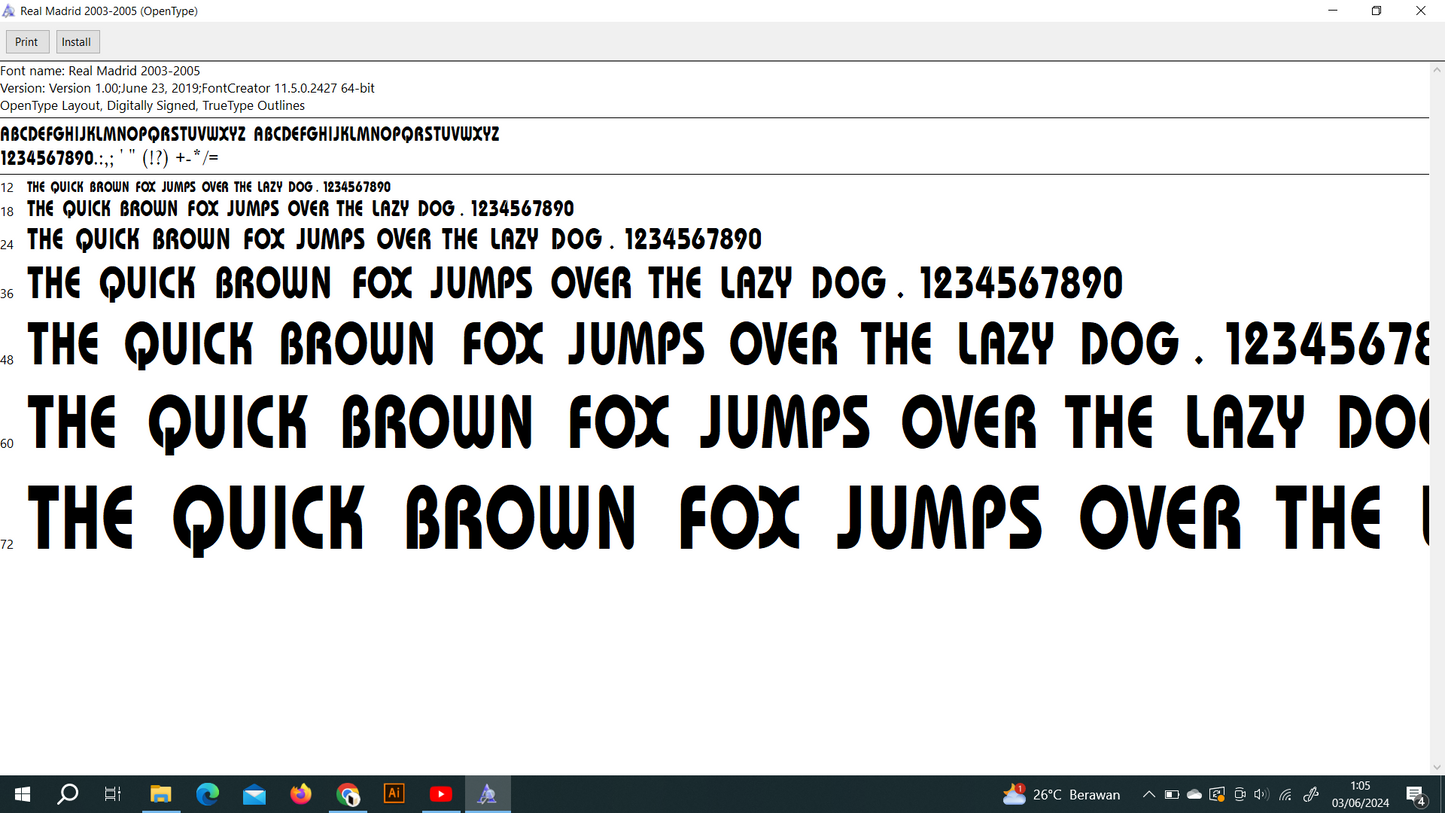Open the weather widget showing 26°C Berawan
1445x813 pixels.
click(x=1062, y=794)
